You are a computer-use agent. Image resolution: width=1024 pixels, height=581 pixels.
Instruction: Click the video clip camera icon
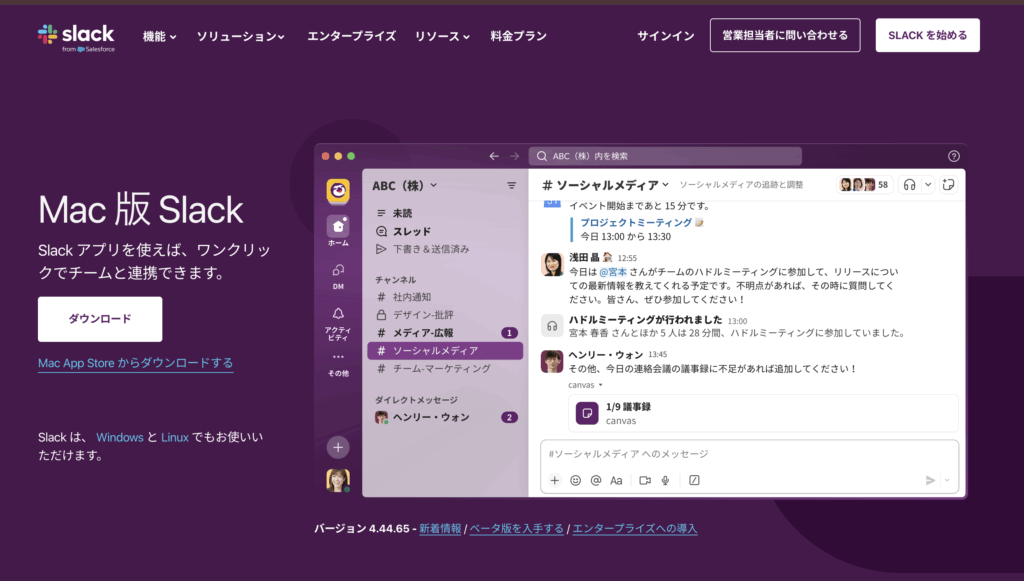(x=645, y=480)
